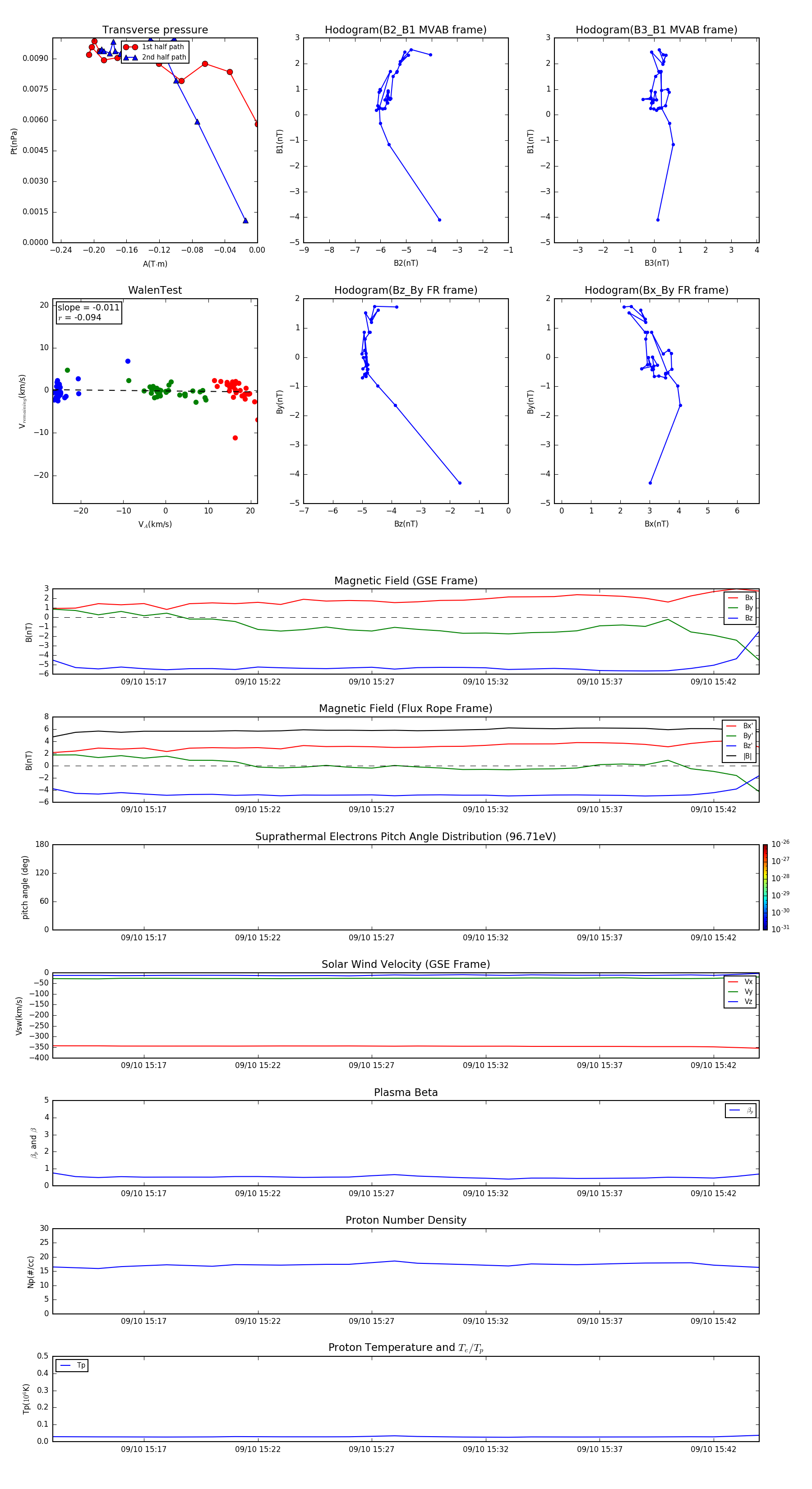812x1489 pixels.
Task: Click the 'Solar Wind Velocity (GSE Frame)' title
Action: coord(406,965)
